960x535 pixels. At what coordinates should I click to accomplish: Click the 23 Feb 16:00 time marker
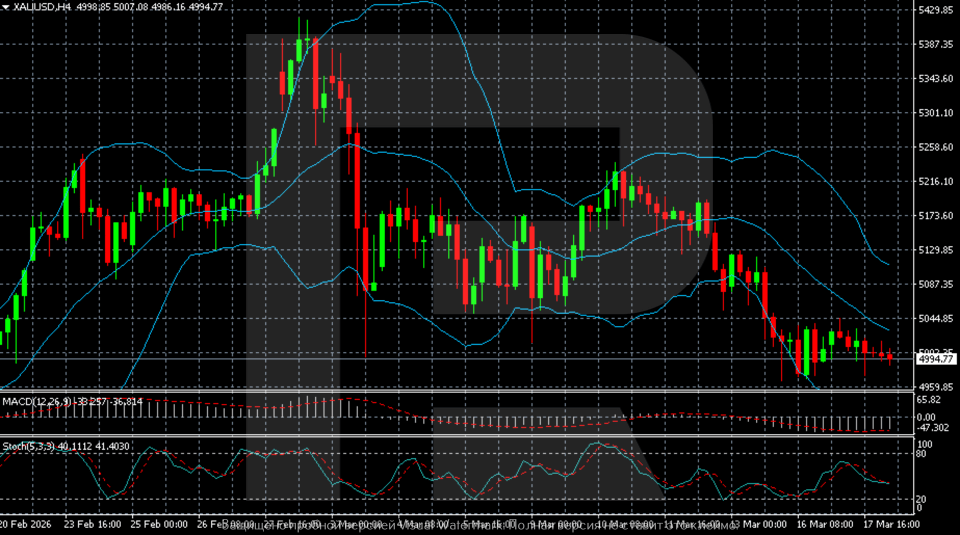(92, 524)
